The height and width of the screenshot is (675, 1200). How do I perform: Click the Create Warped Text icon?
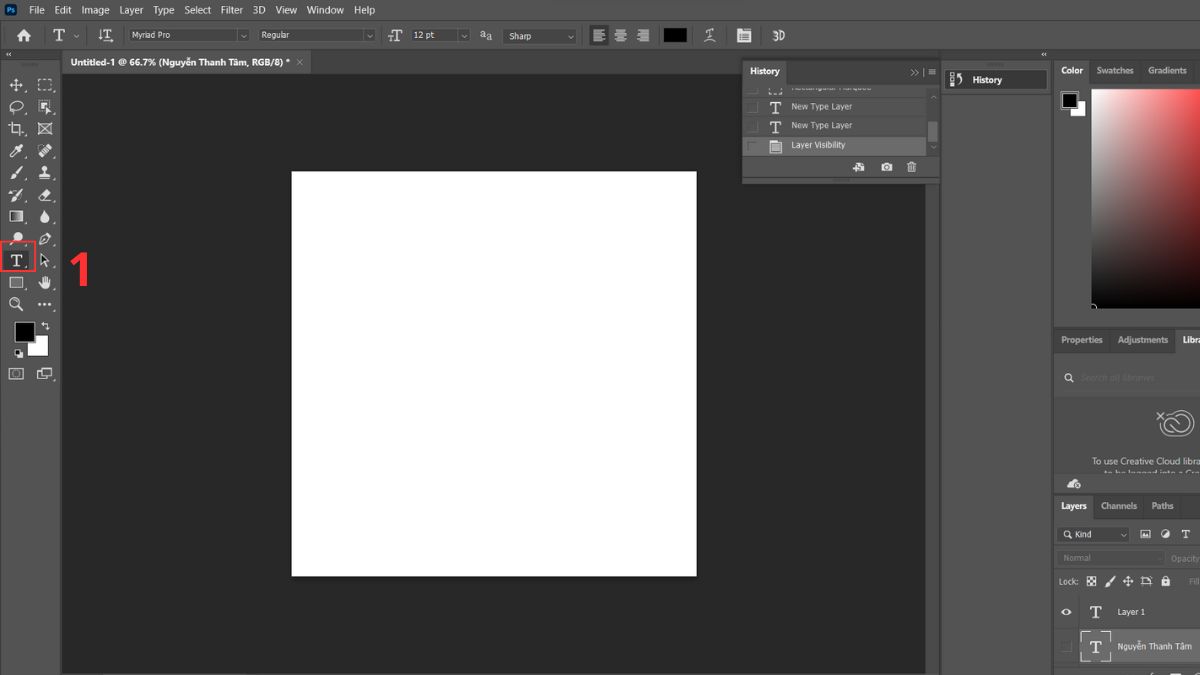pyautogui.click(x=709, y=35)
